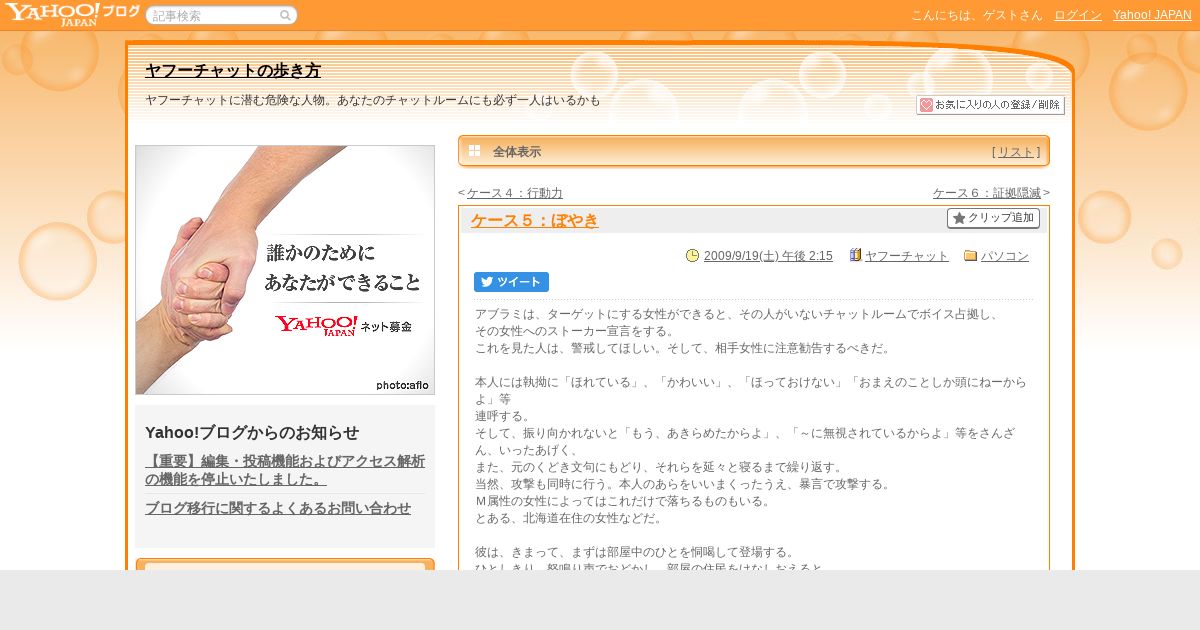
Task: Open the パソコン category link
Action: pyautogui.click(x=1005, y=256)
